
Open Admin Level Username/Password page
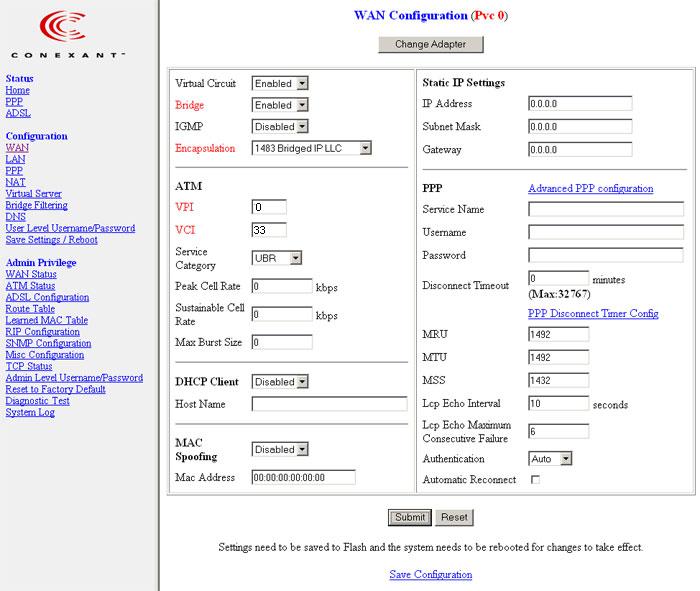(x=74, y=378)
